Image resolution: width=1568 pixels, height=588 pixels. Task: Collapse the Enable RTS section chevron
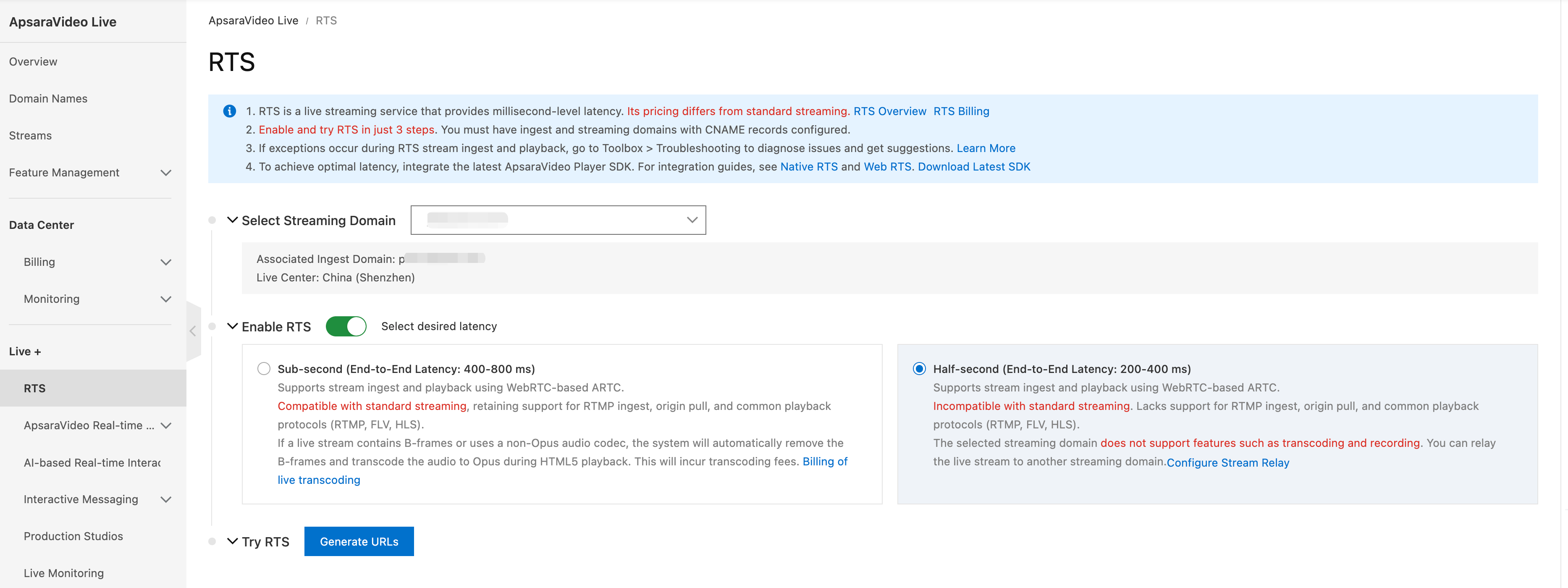coord(232,326)
